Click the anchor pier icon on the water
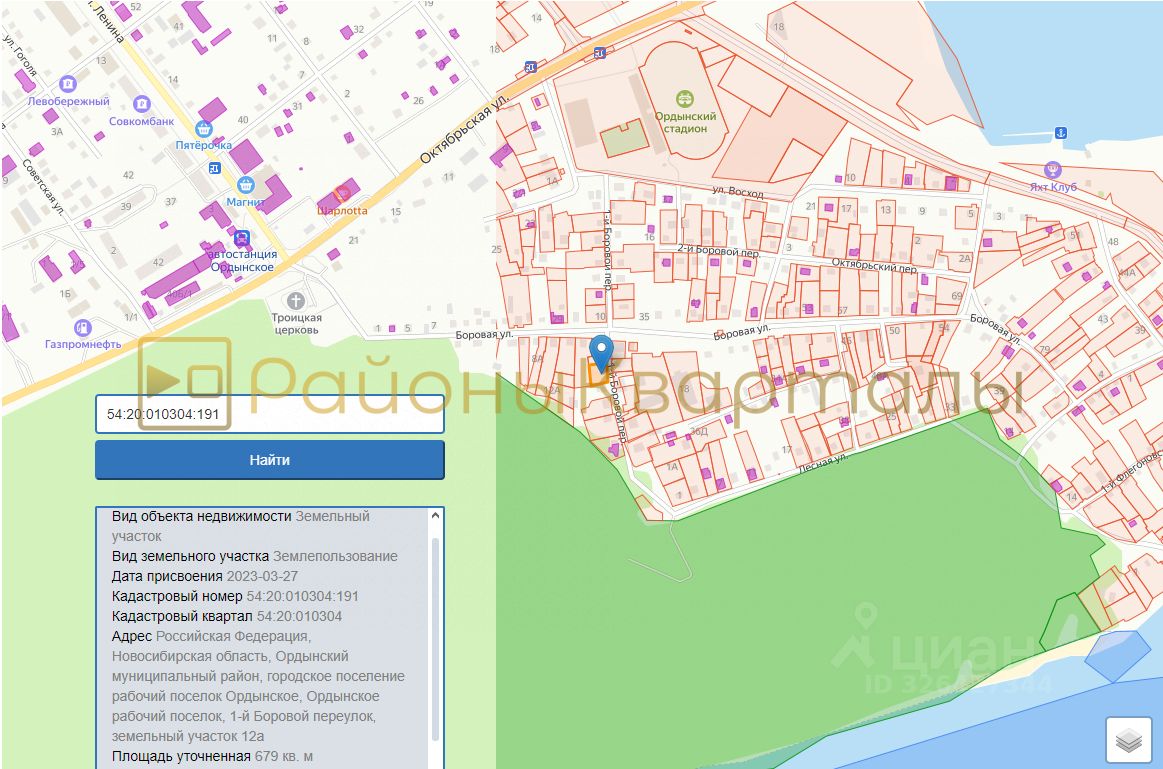Image resolution: width=1163 pixels, height=769 pixels. (x=1059, y=132)
